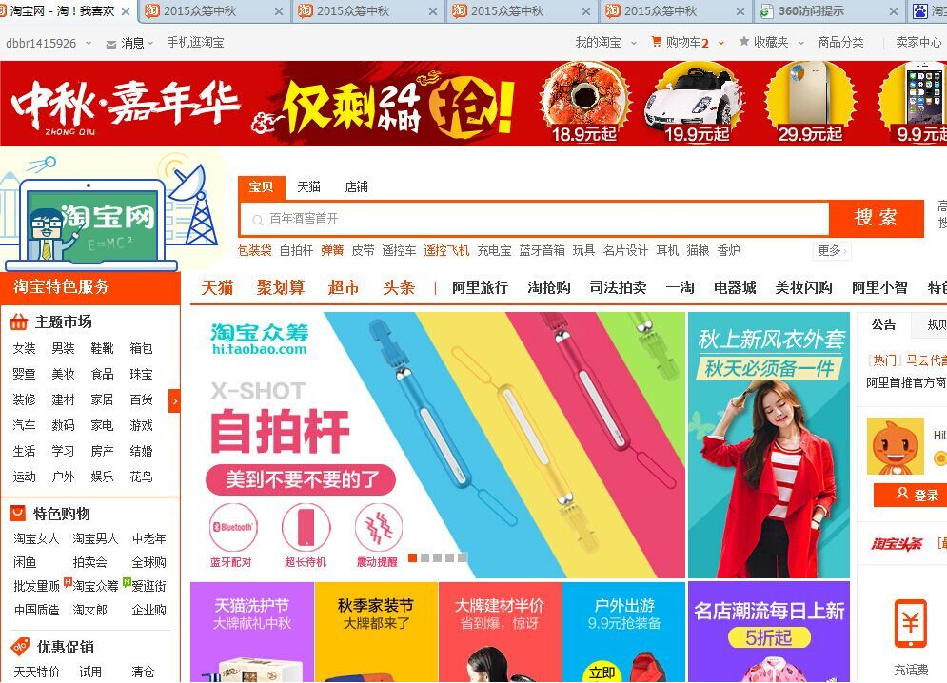Click the 充话费 phone recharge icon
The height and width of the screenshot is (683, 947).
click(x=910, y=624)
